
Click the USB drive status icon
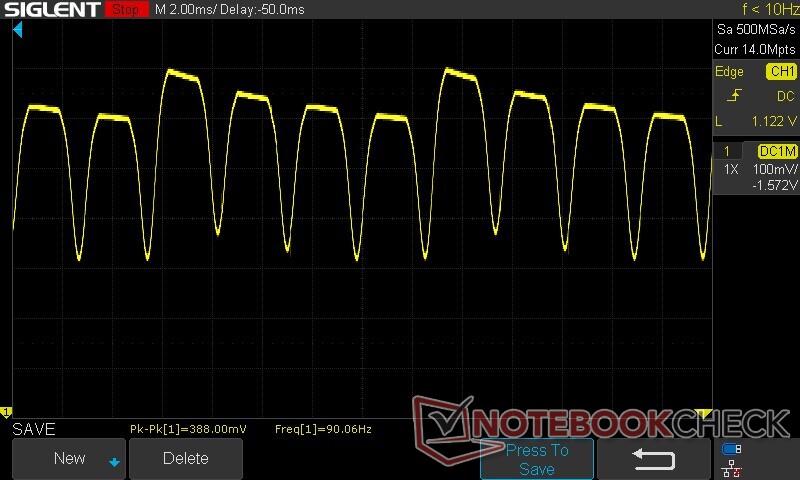(x=732, y=449)
